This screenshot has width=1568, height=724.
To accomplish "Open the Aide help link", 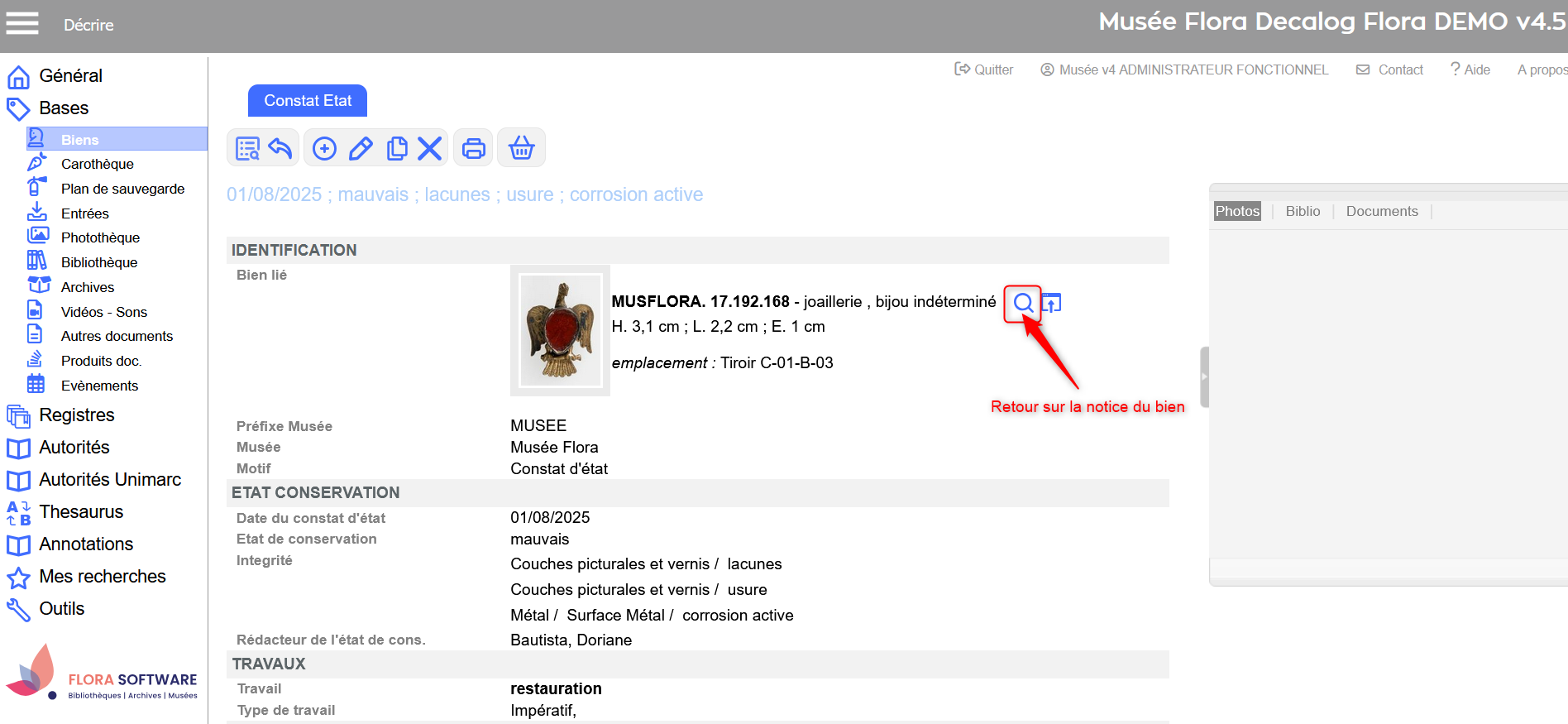I will [1470, 70].
